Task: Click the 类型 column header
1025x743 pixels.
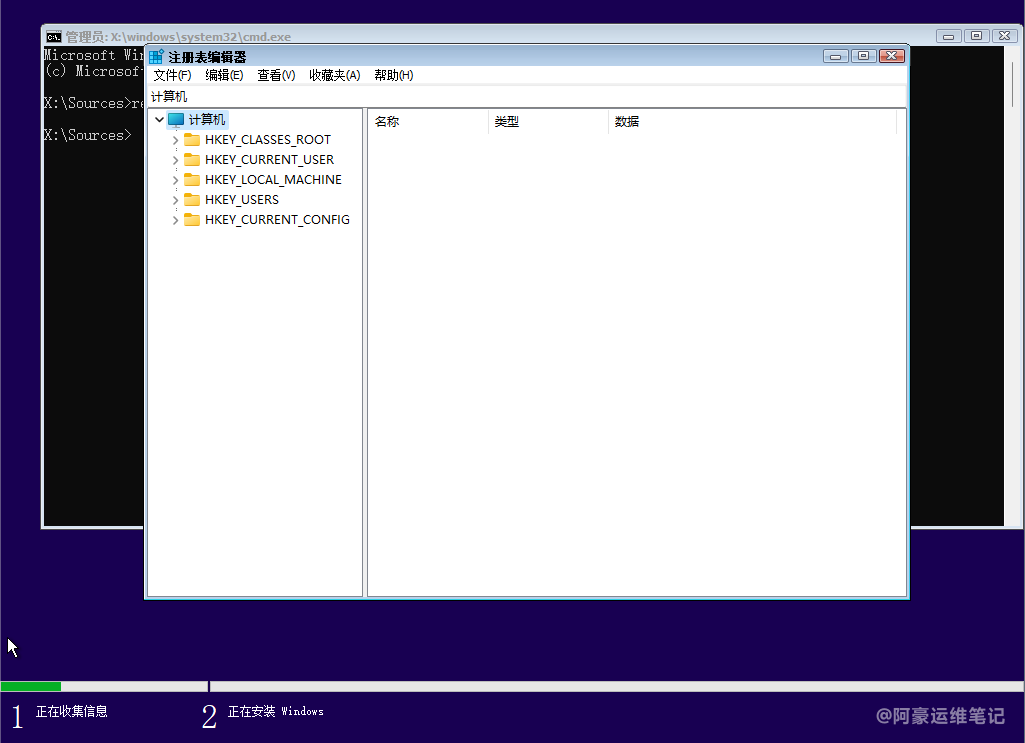Action: tap(507, 122)
